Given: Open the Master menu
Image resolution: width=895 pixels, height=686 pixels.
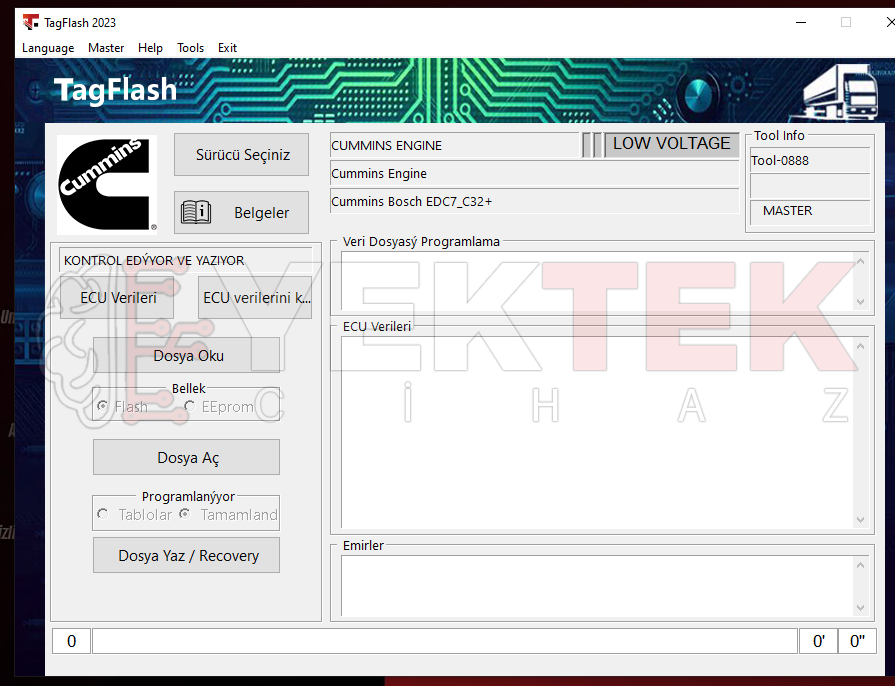Looking at the screenshot, I should click(106, 48).
